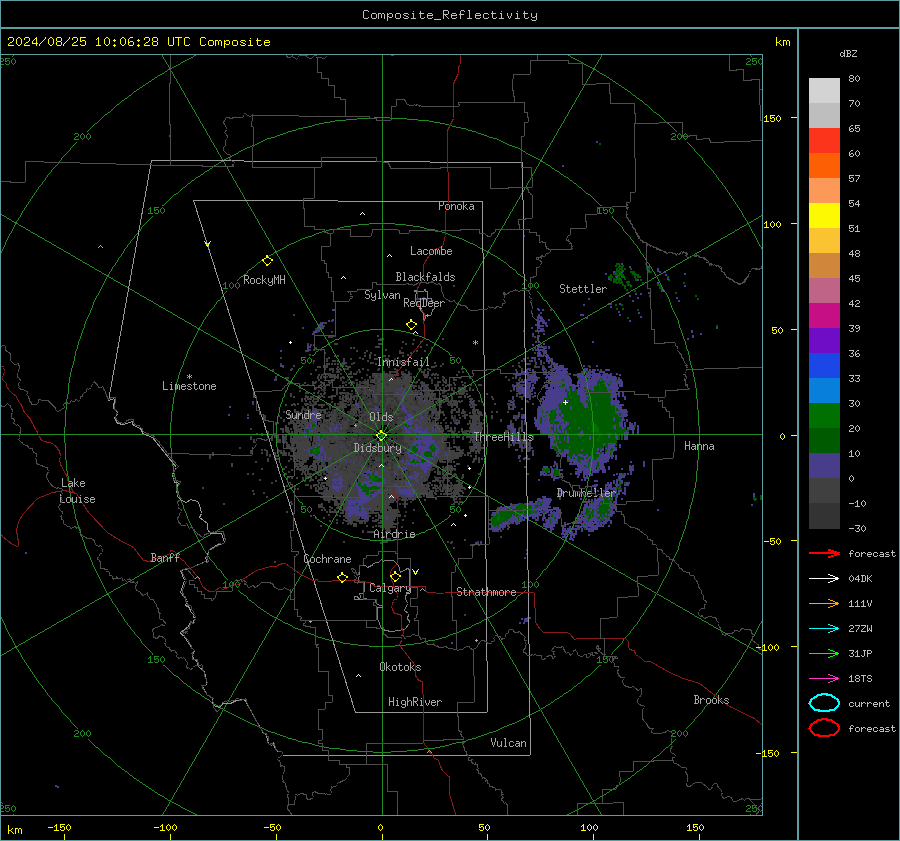The width and height of the screenshot is (900, 841).
Task: Click the asterisk marker above Limestone
Action: coord(189,377)
